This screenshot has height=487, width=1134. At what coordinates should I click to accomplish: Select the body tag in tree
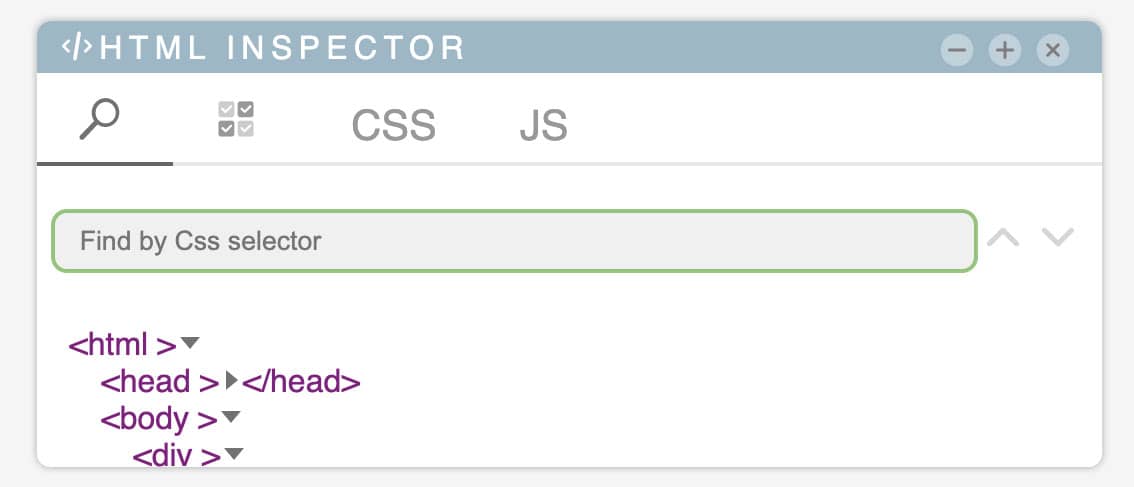click(159, 419)
